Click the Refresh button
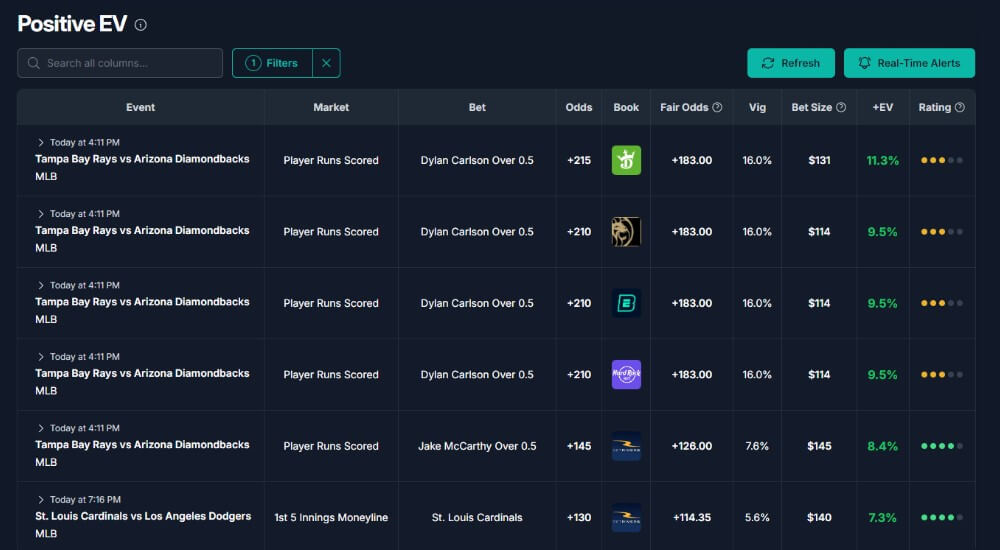 pyautogui.click(x=791, y=63)
